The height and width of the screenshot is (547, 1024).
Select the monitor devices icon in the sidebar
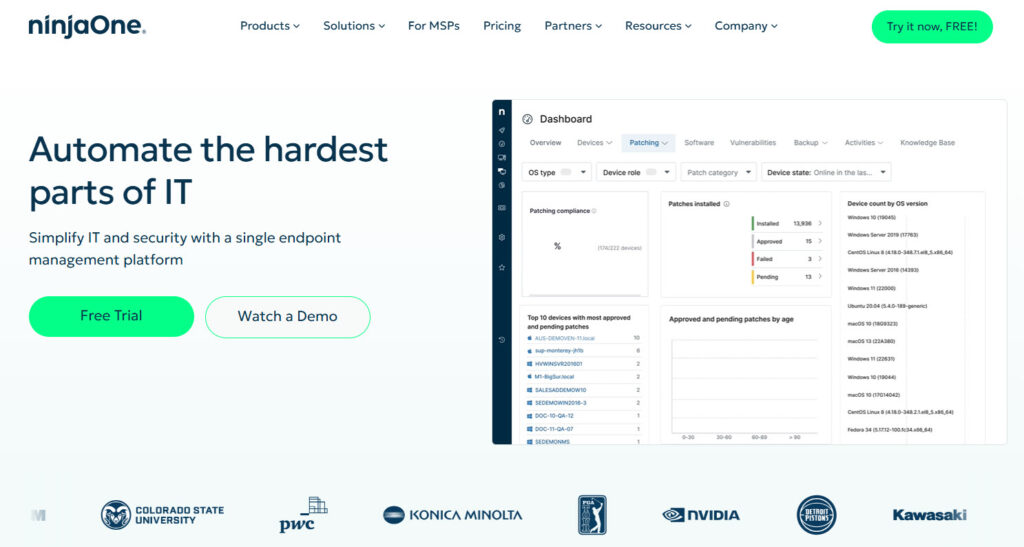coord(502,157)
